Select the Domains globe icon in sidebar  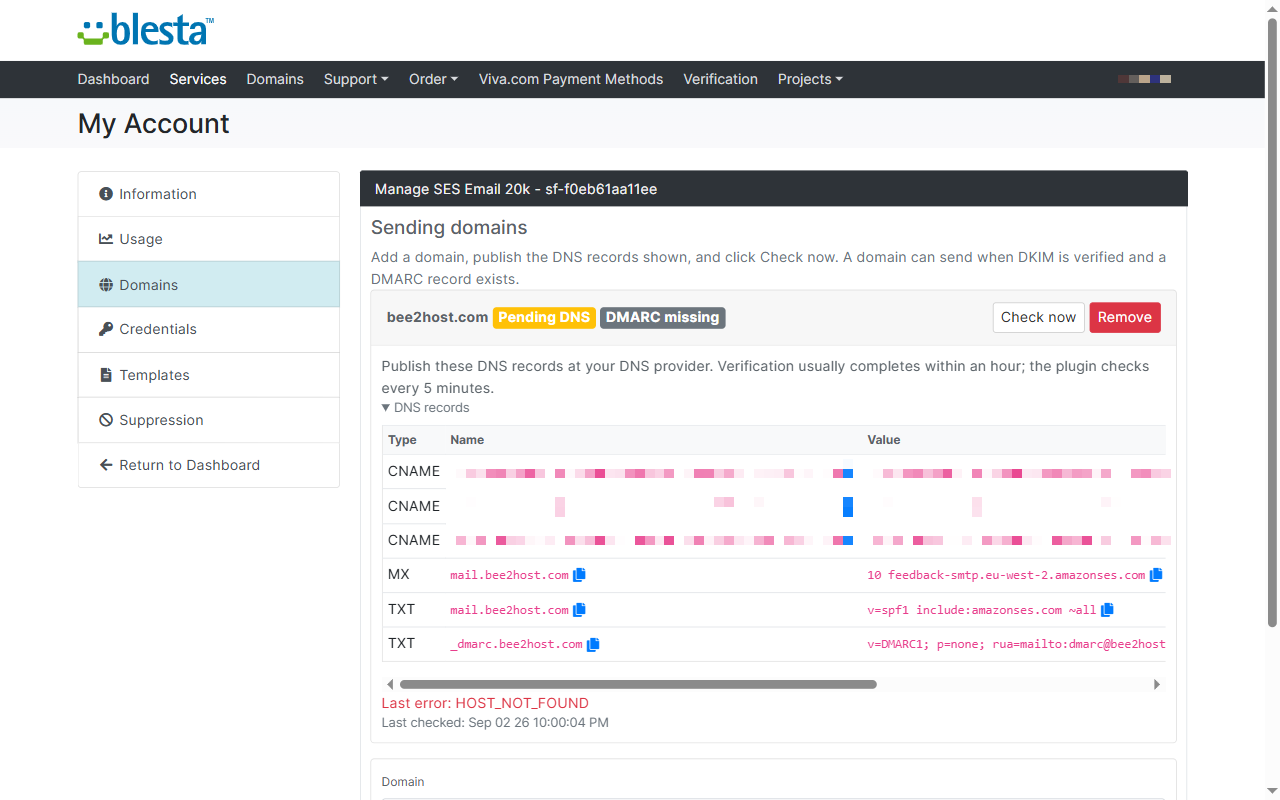(106, 285)
